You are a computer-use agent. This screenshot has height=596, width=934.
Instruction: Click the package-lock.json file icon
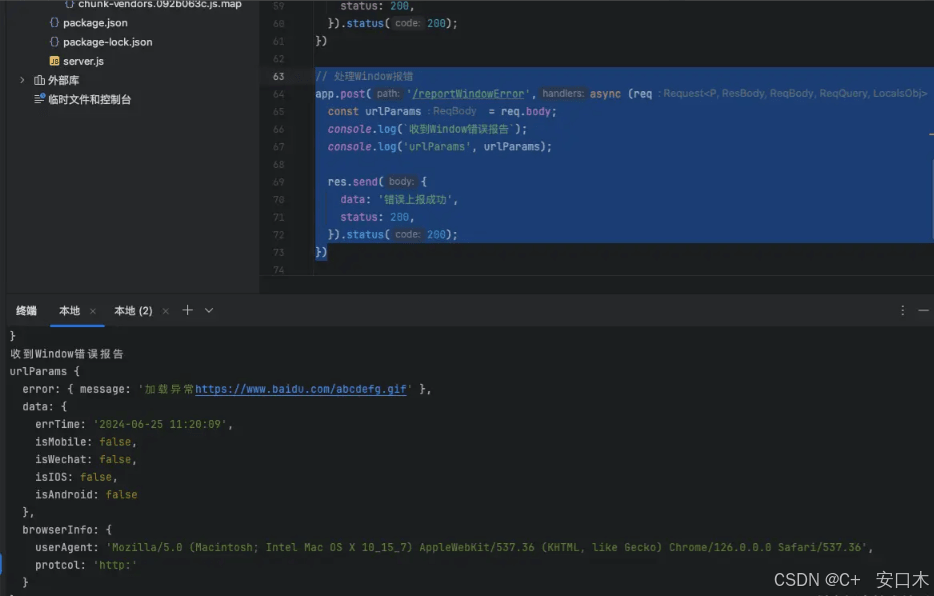point(54,42)
